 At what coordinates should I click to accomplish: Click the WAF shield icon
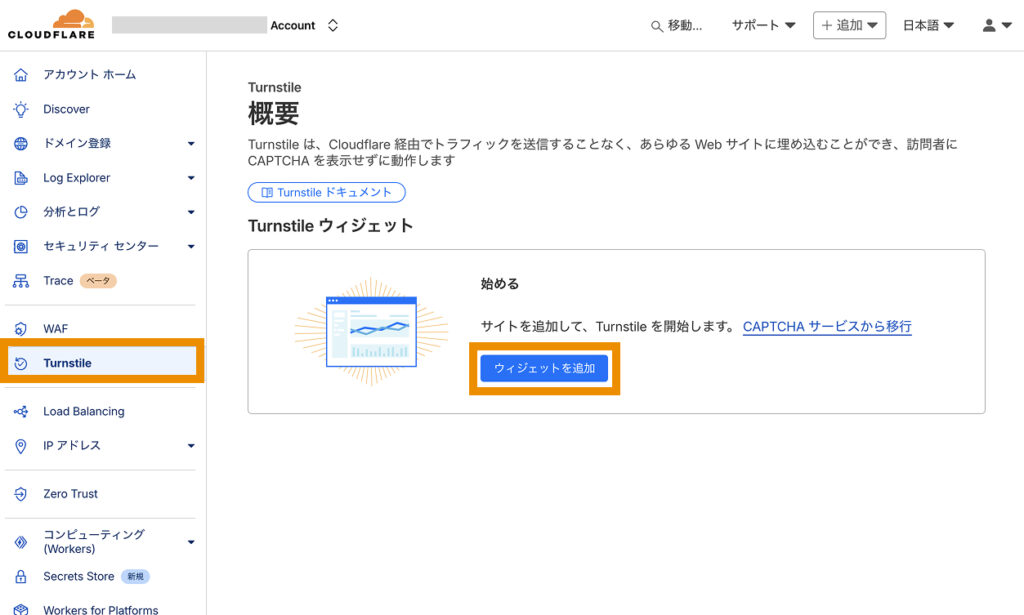tap(21, 329)
